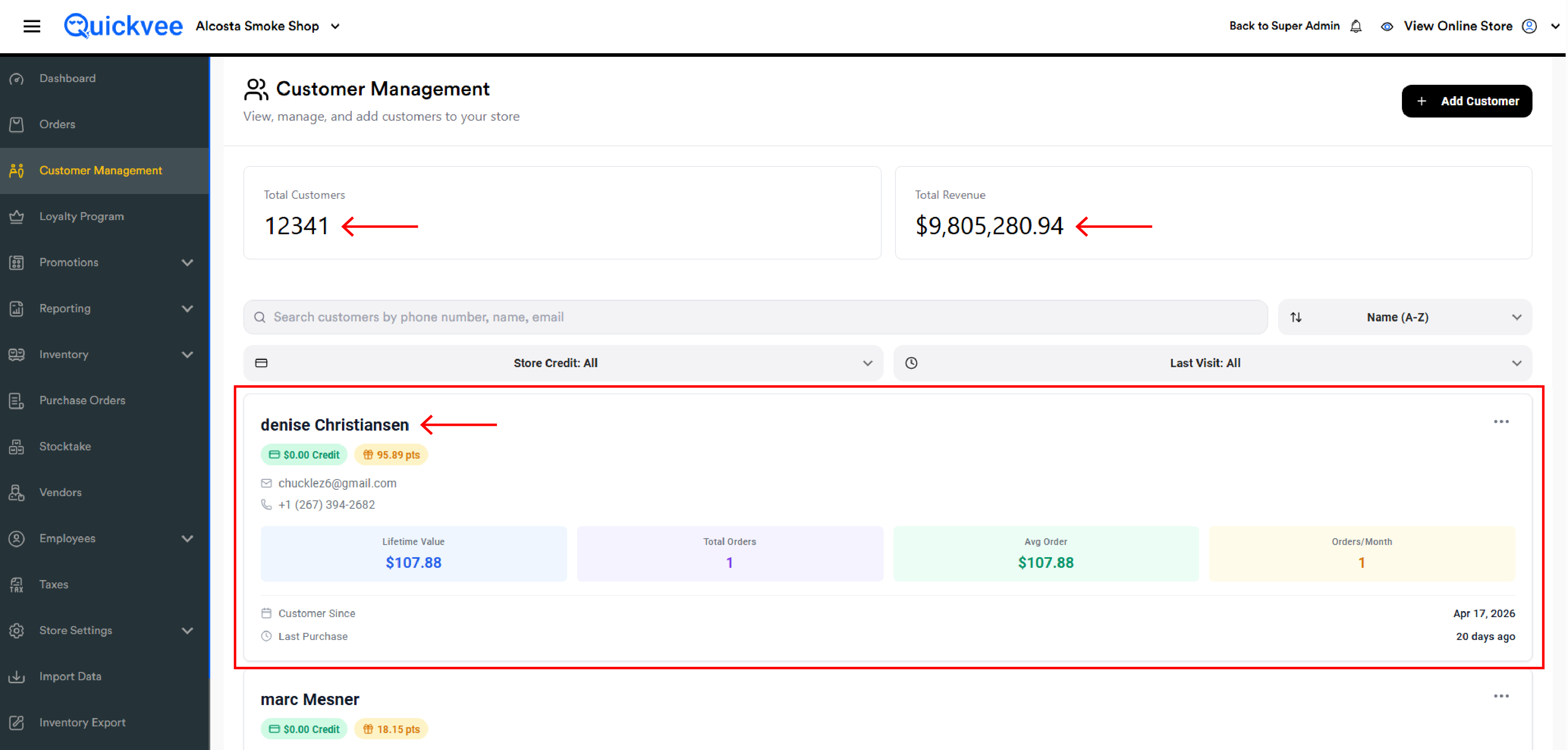Screen dimensions: 1568x750
Task: Open marc Mesner's three-dot options menu
Action: pos(1501,696)
